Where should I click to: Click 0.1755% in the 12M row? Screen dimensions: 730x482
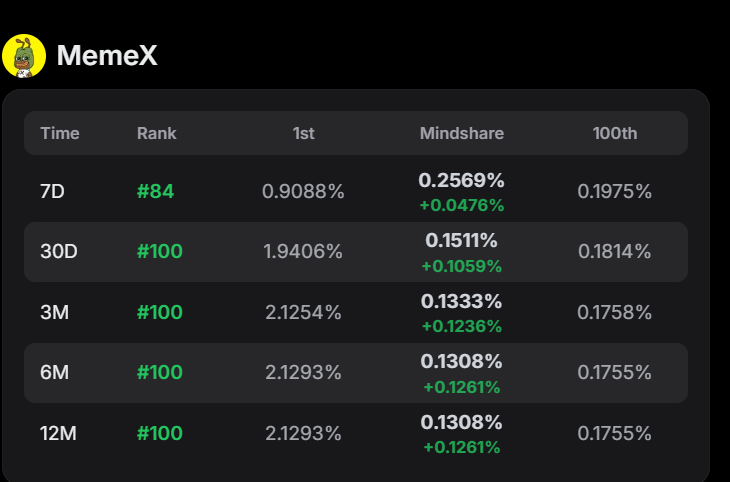[615, 433]
